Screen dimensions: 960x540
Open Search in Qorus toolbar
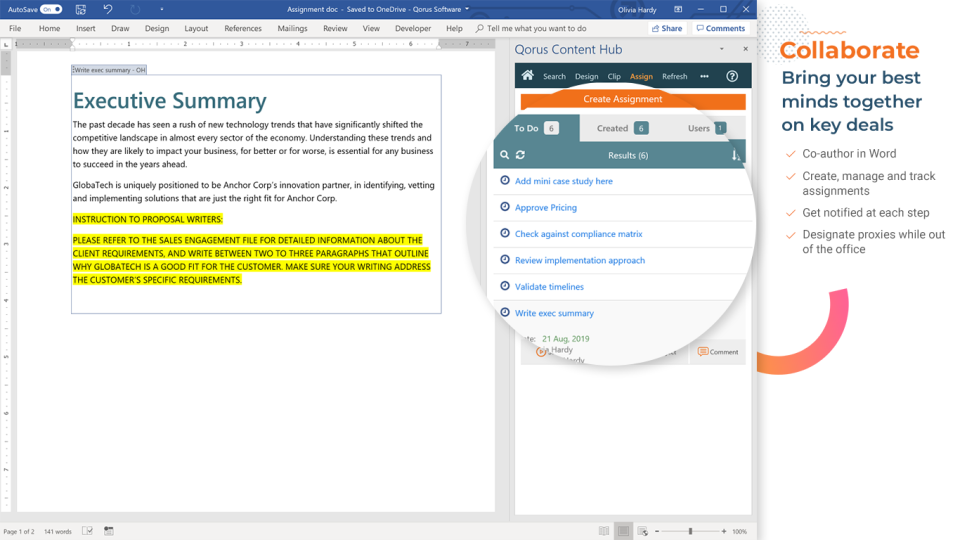click(554, 77)
